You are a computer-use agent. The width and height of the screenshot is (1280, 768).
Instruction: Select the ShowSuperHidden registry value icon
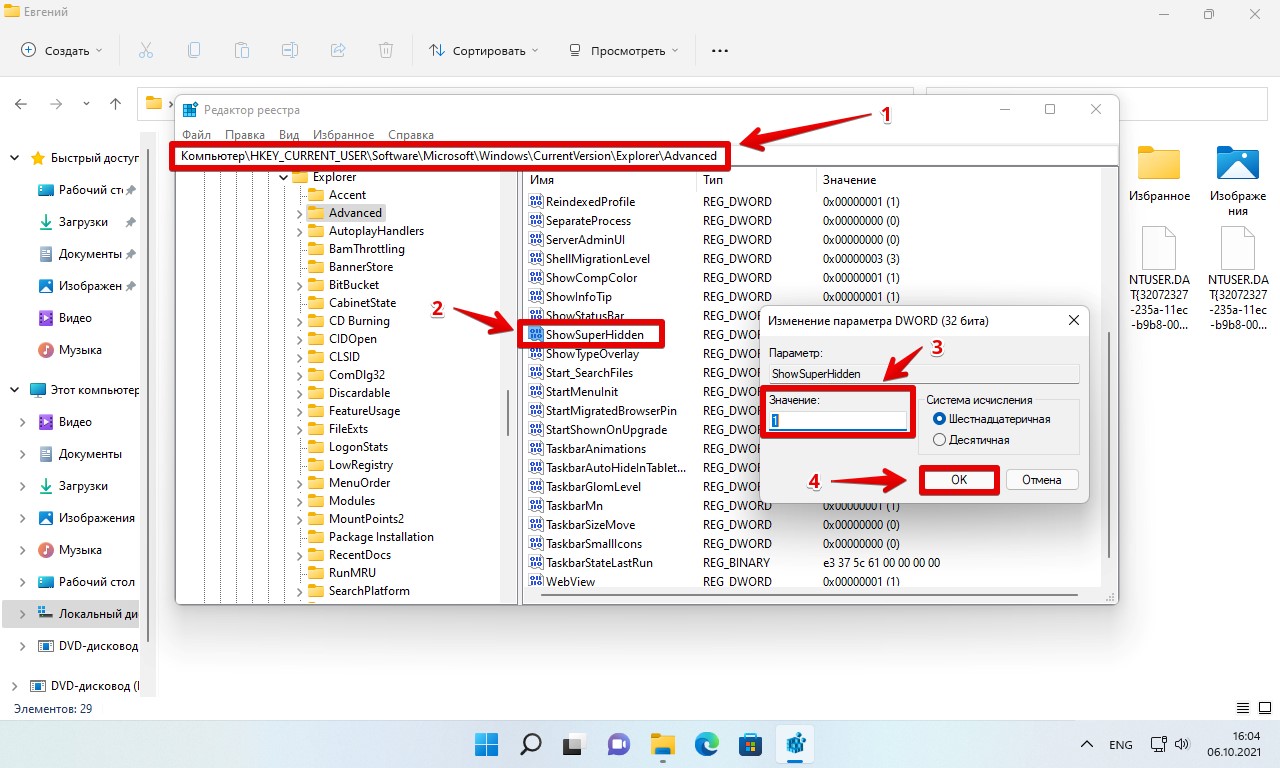[x=535, y=334]
